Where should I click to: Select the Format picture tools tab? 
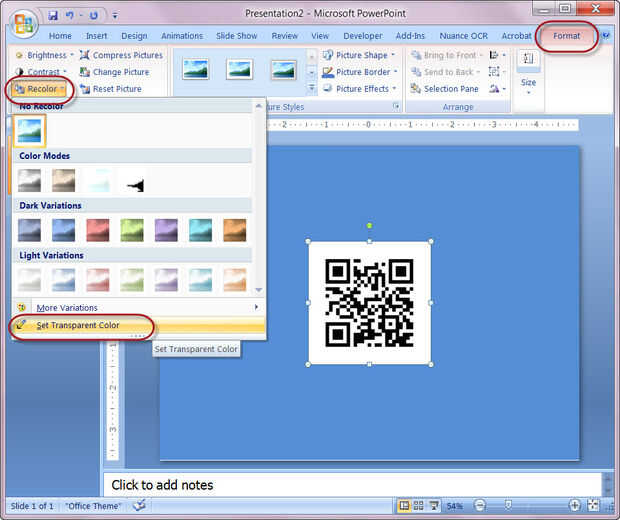click(x=567, y=36)
